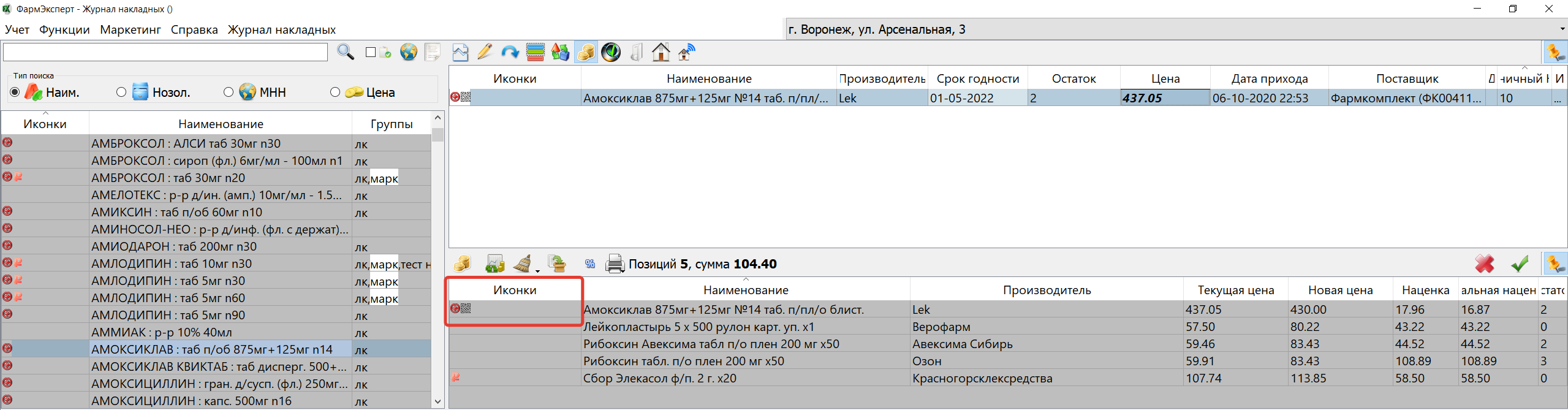Open the pharmacy address dropdown
This screenshot has height=410, width=1568.
coord(1561,29)
